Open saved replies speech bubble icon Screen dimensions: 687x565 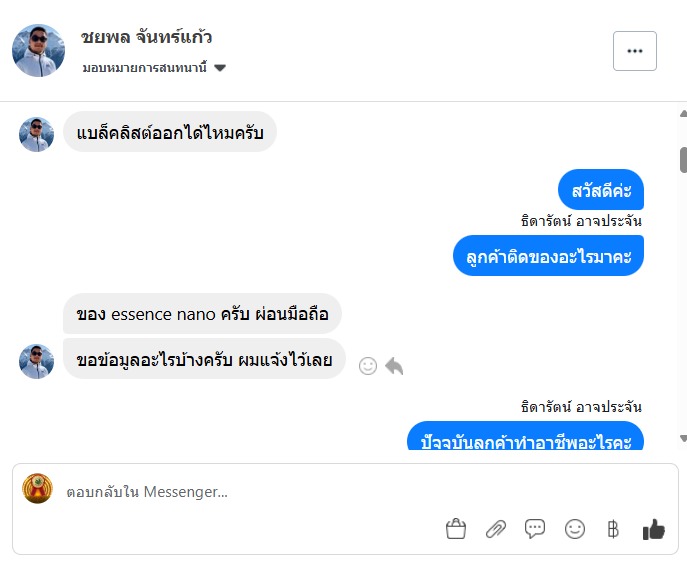click(535, 529)
